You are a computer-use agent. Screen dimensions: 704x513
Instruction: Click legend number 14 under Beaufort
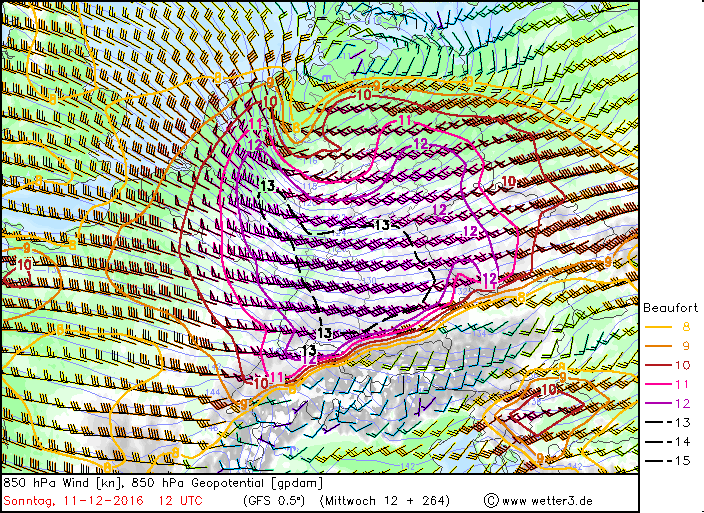coord(682,442)
